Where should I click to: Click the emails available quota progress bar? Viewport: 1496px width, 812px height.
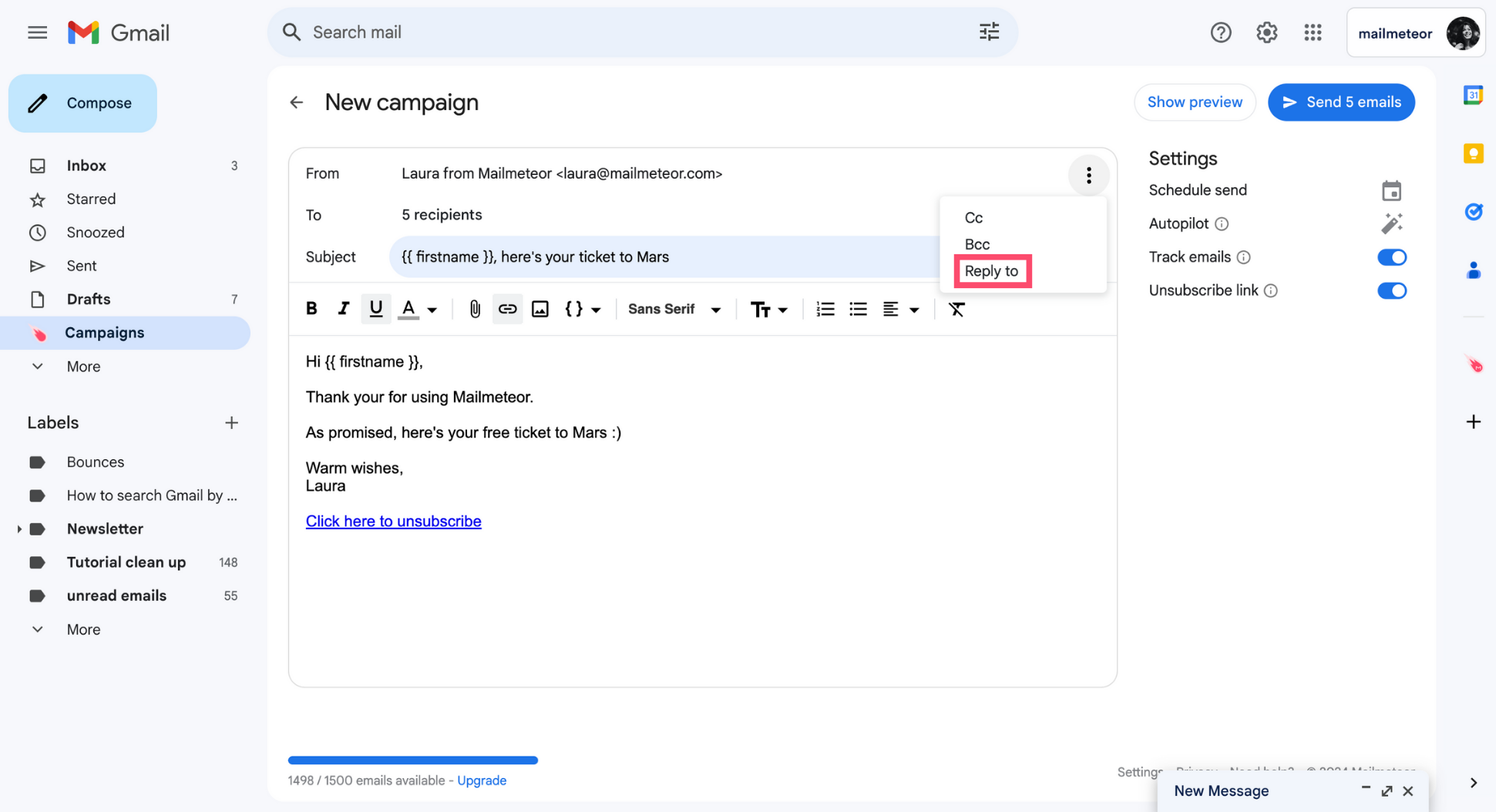pos(412,760)
